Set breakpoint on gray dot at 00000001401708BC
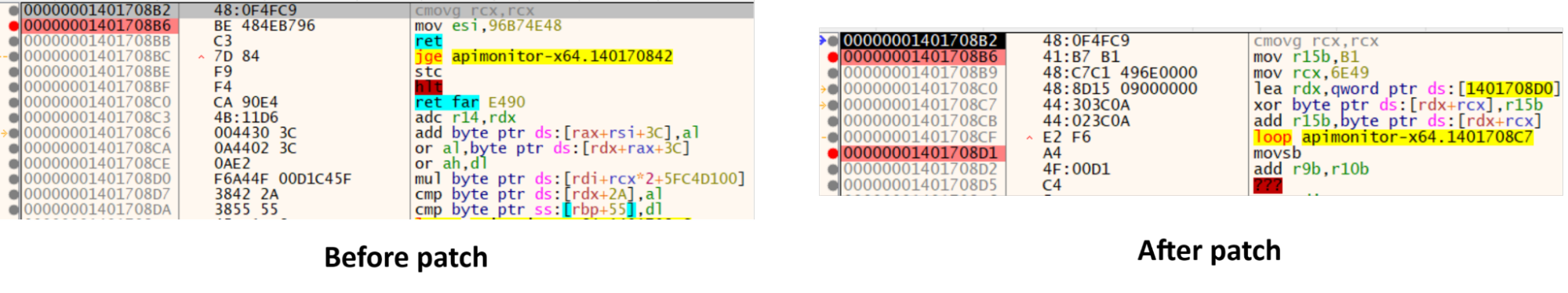The image size is (1568, 293). tap(13, 56)
